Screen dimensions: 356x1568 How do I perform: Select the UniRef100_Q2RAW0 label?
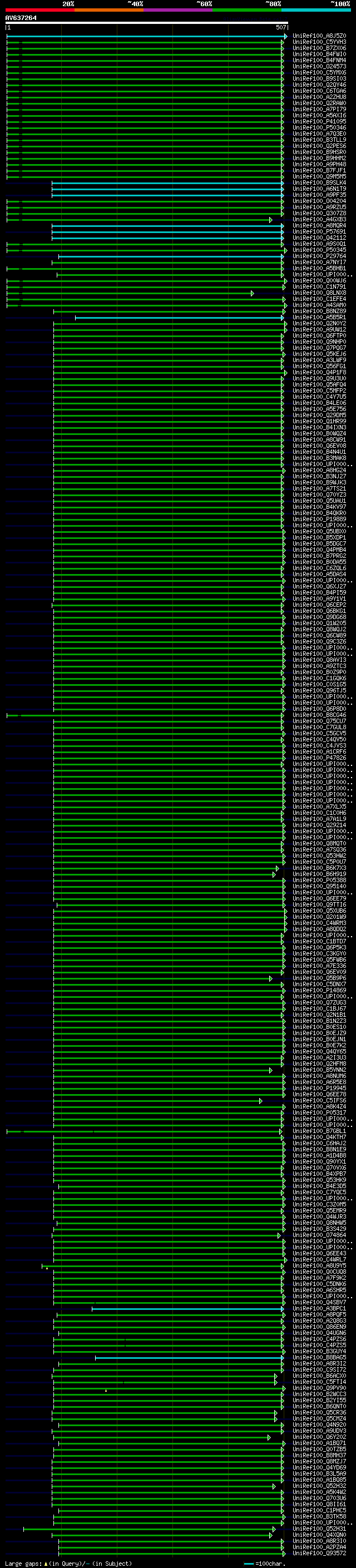(319, 103)
